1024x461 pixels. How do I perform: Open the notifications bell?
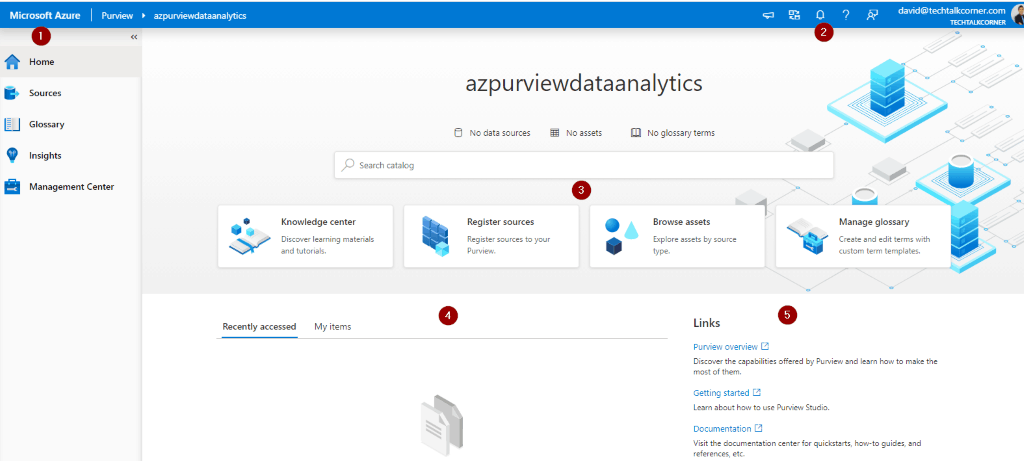click(820, 15)
